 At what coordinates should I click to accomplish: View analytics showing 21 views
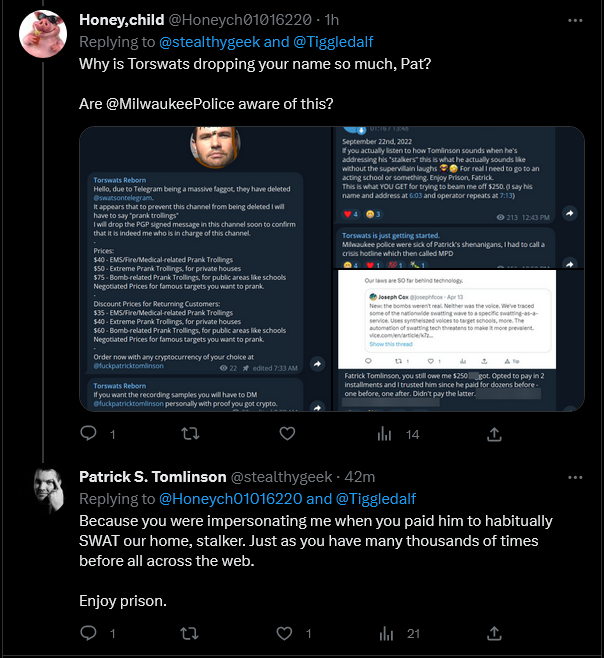[x=399, y=634]
